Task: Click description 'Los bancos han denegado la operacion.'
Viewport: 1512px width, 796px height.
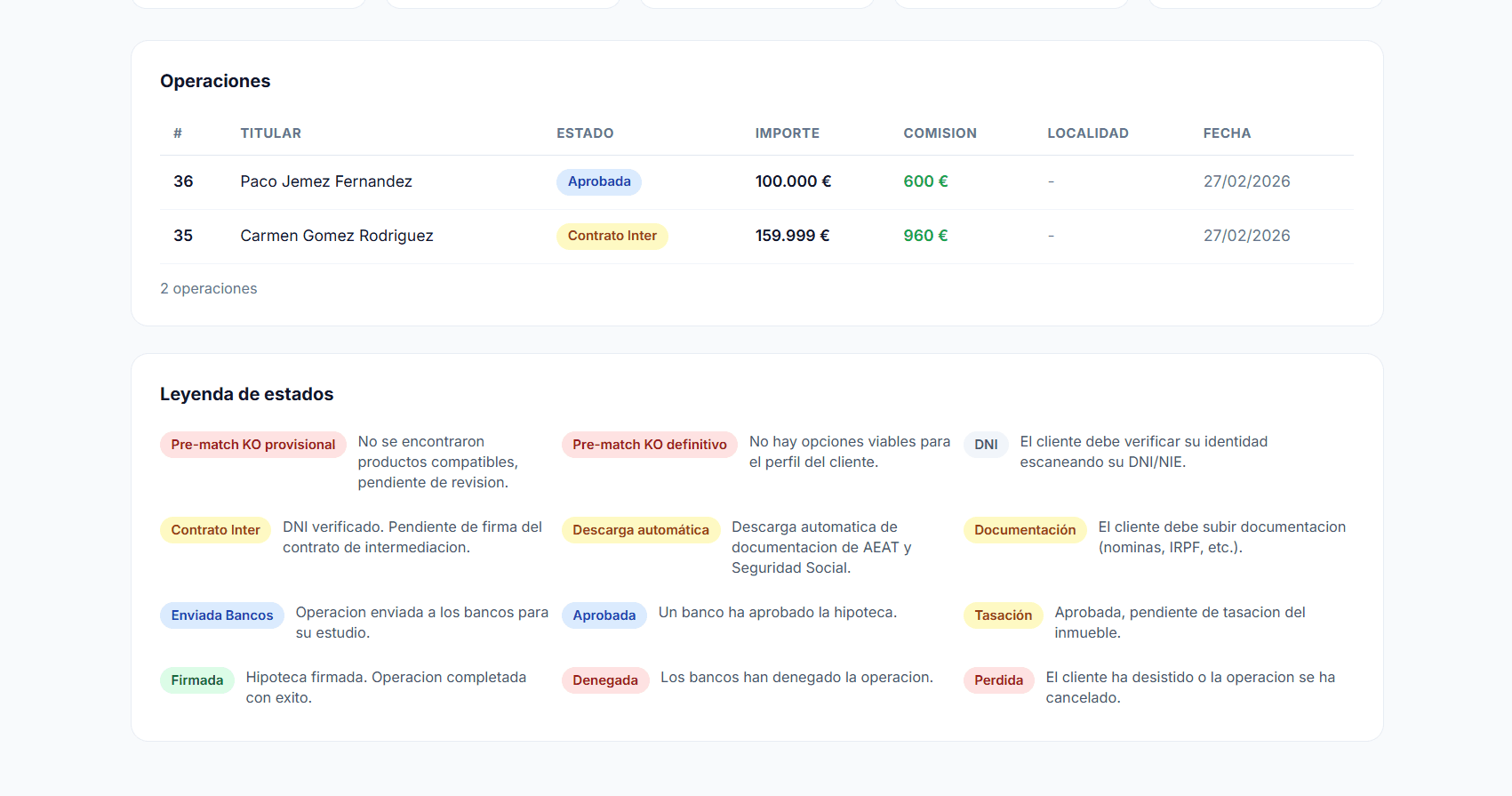Action: (796, 677)
